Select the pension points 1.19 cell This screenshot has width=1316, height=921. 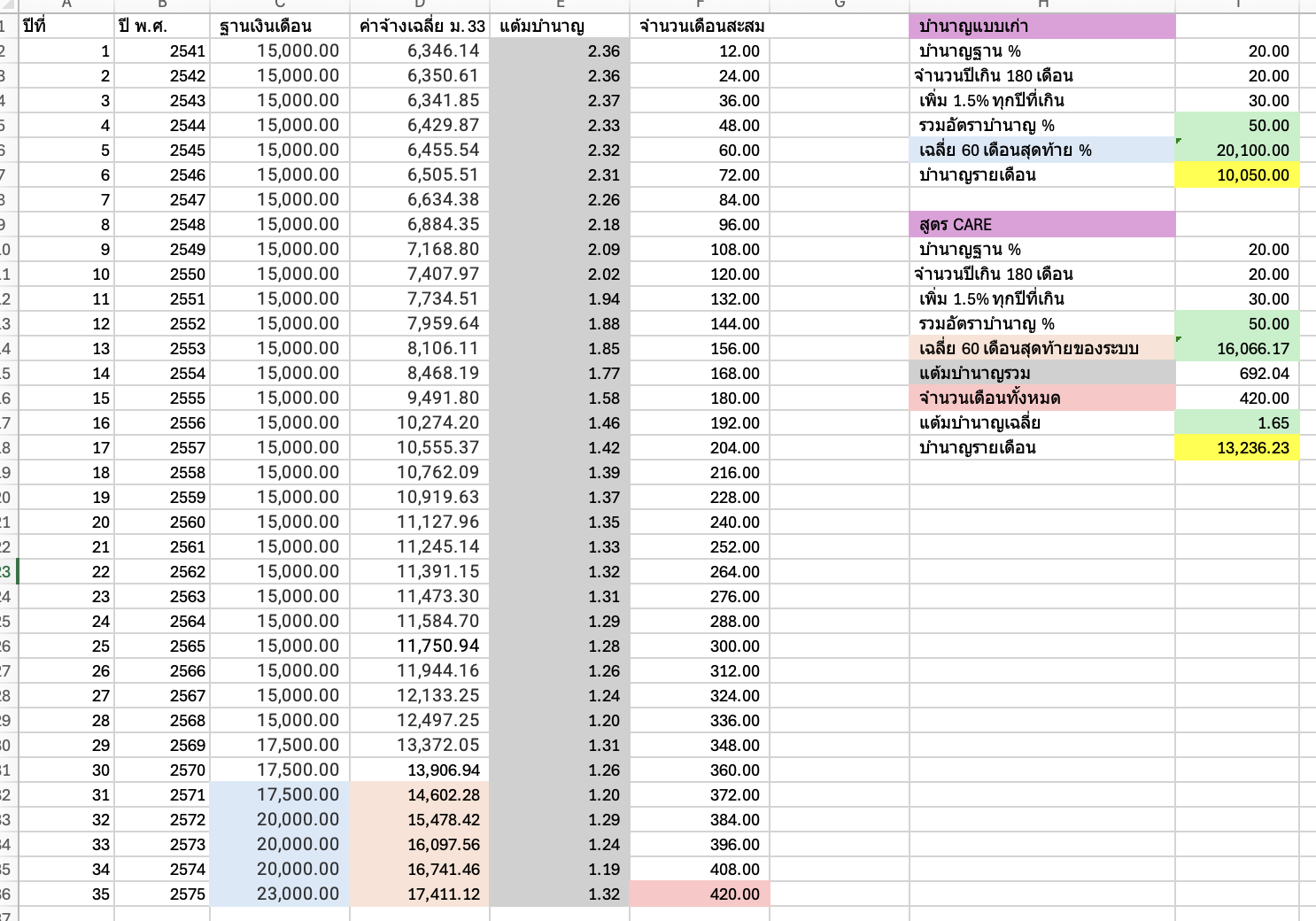click(x=560, y=869)
